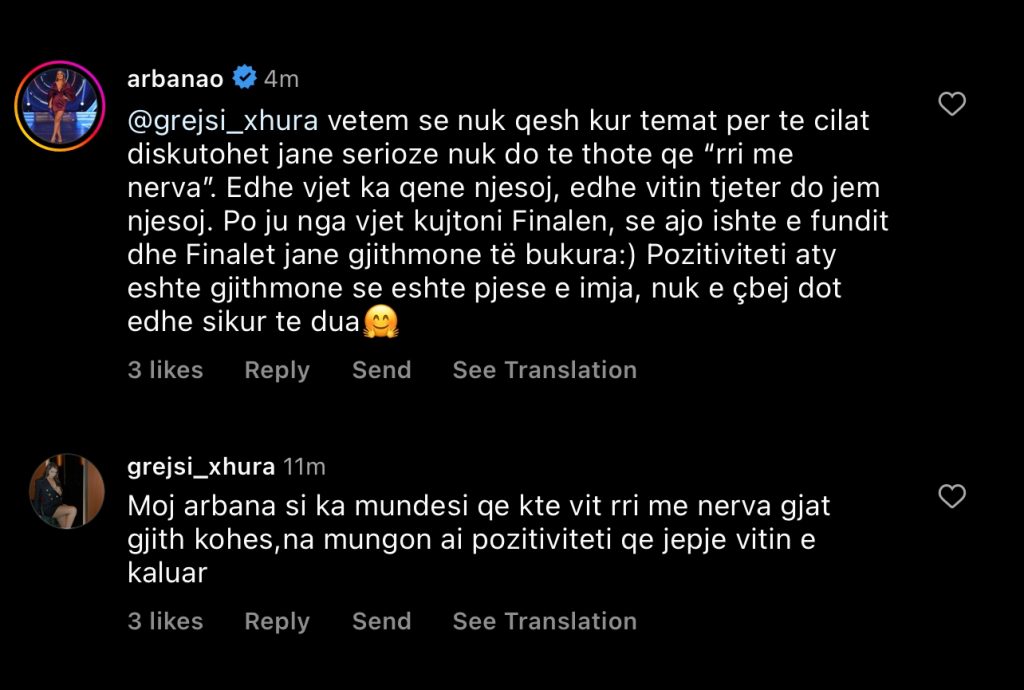
Task: Open the grejsi_xhura username above the second comment
Action: [201, 467]
